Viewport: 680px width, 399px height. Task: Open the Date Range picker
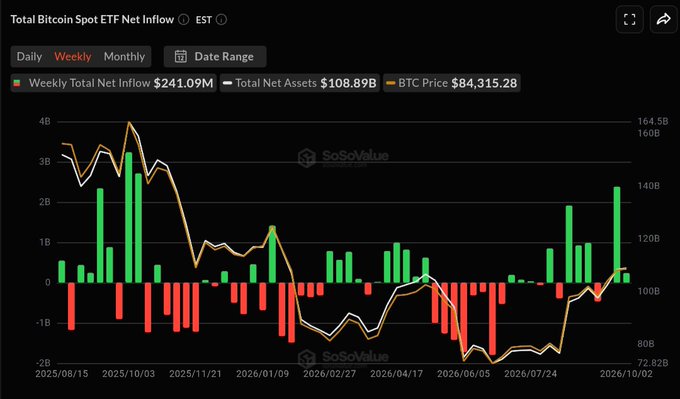click(215, 56)
